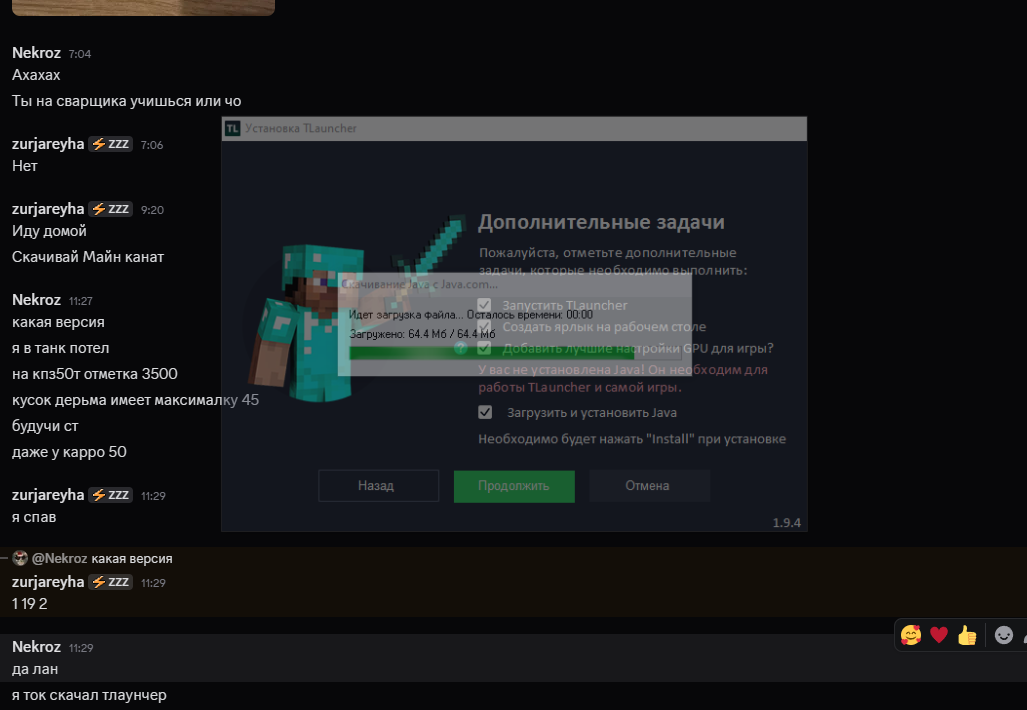Image resolution: width=1027 pixels, height=710 pixels.
Task: React with the smiling hearts emoji
Action: pos(910,635)
